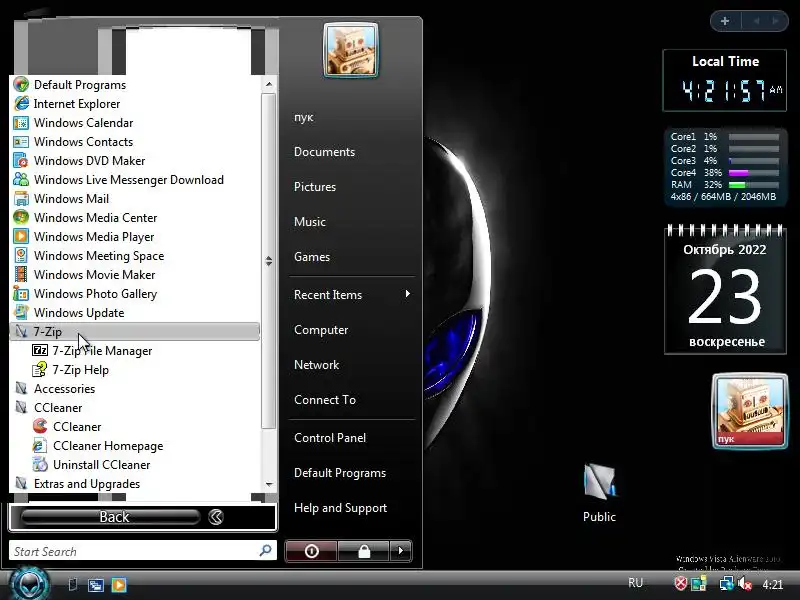Viewport: 800px width, 600px height.
Task: Click the slideshow picture gadget
Action: tap(749, 411)
